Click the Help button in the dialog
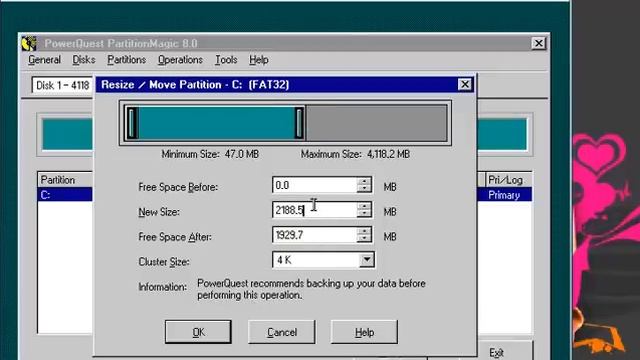Viewport: 640px width, 360px height. click(x=364, y=332)
